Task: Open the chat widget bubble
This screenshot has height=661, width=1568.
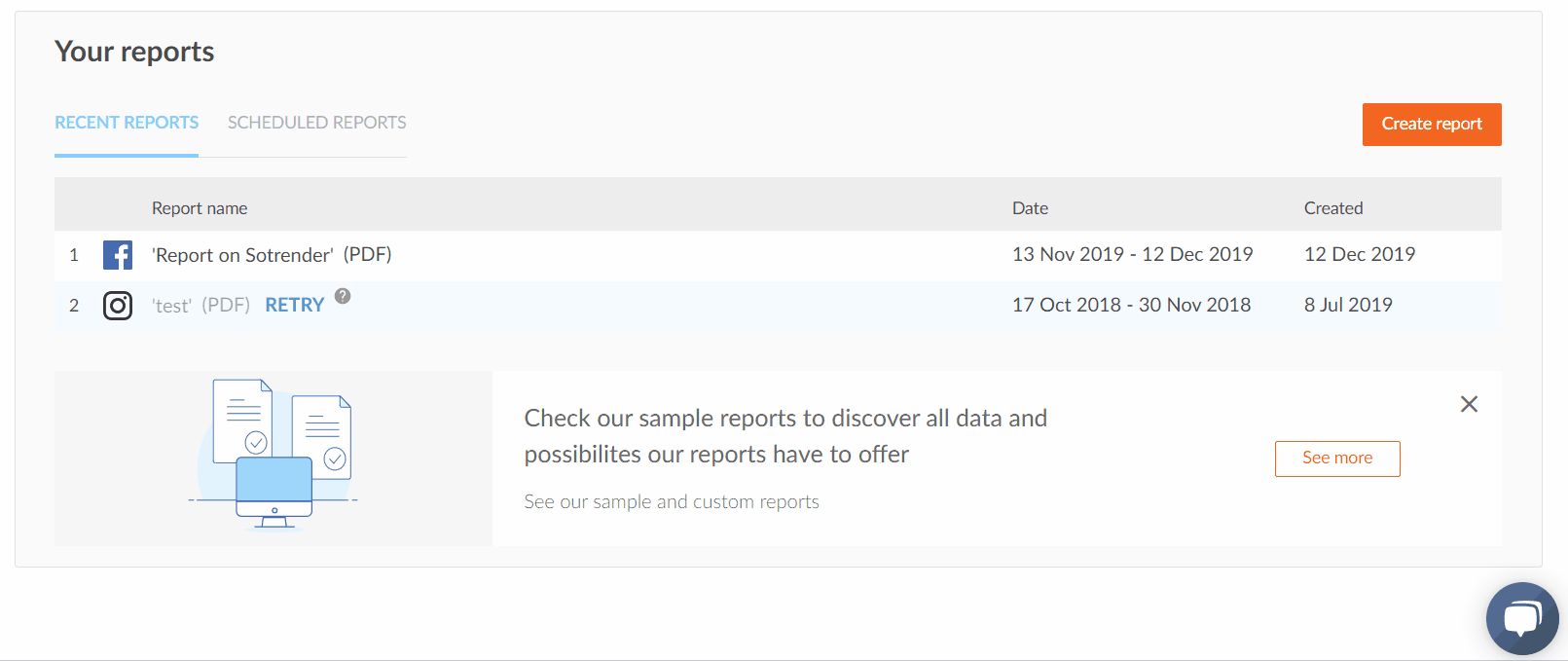Action: (x=1521, y=618)
